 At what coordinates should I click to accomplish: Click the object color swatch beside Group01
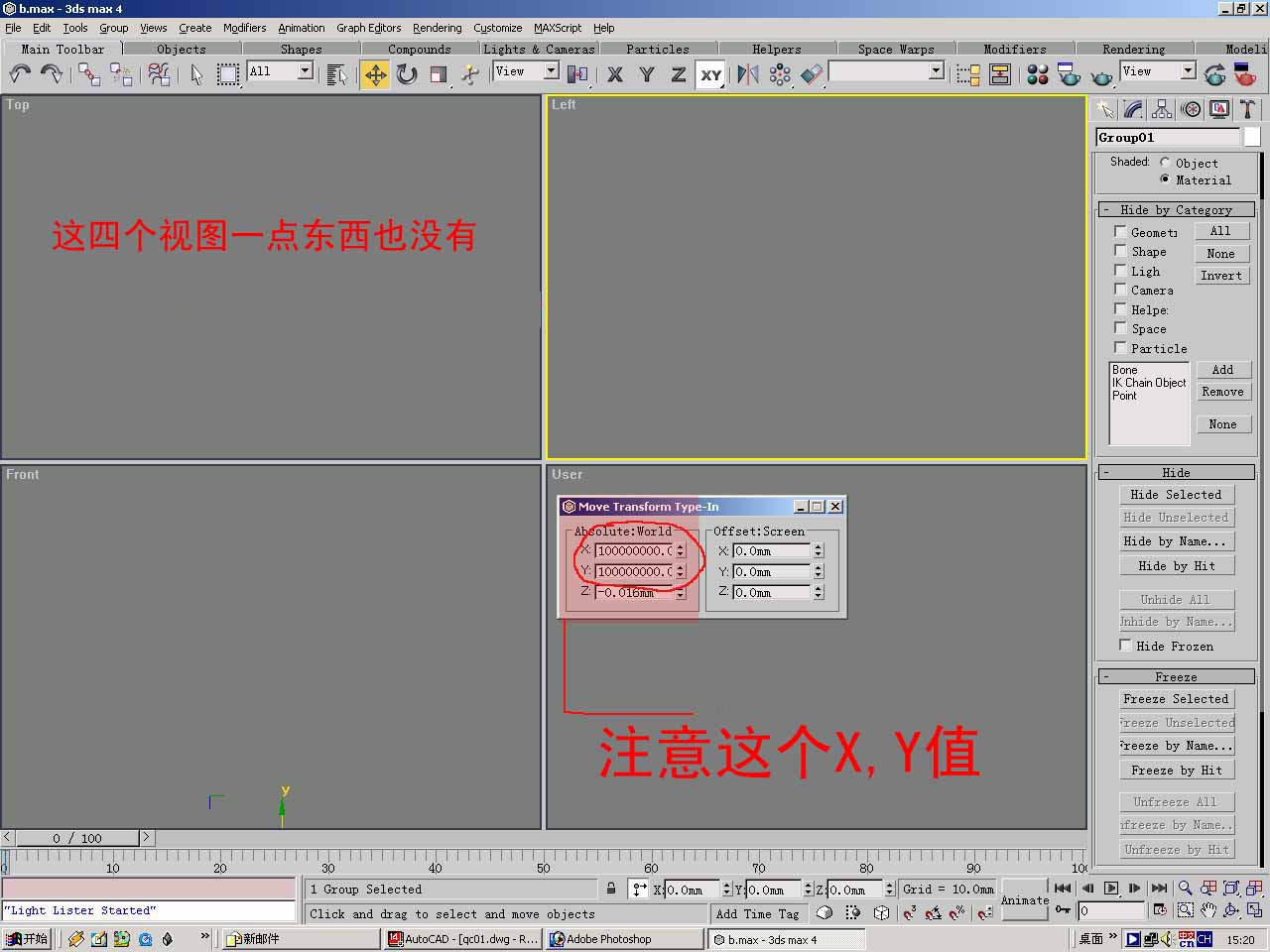[1252, 138]
